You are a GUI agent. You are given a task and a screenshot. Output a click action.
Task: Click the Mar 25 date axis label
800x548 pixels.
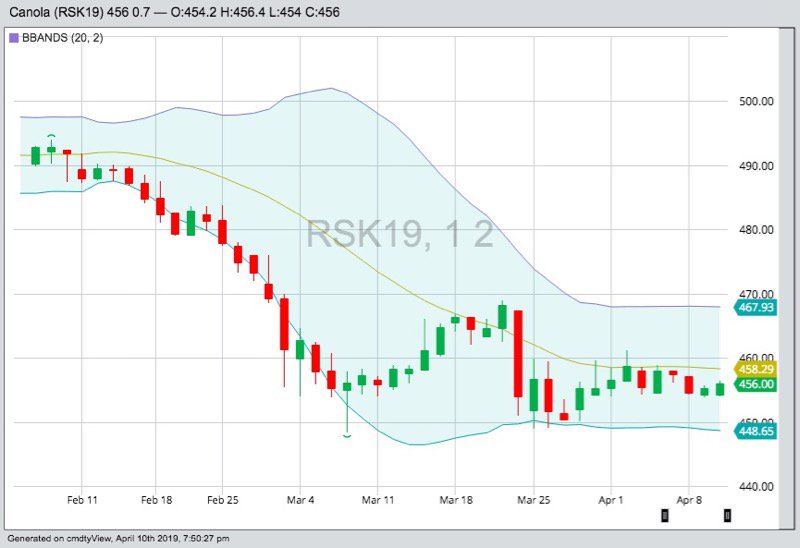[534, 500]
